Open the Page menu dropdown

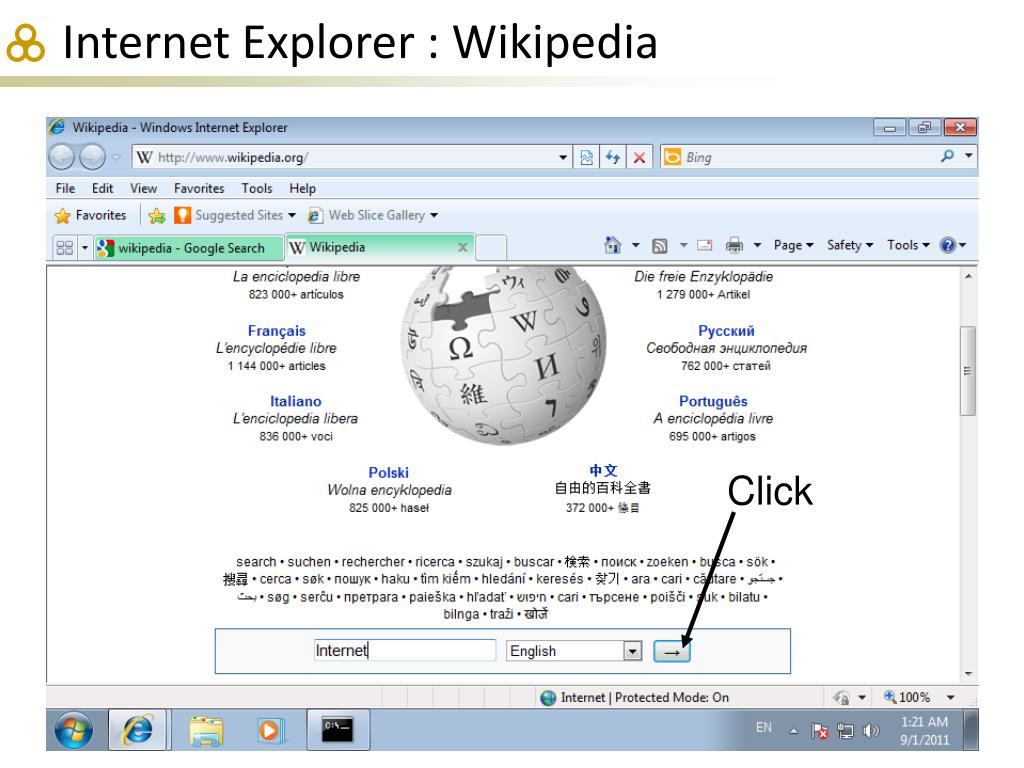coord(793,245)
